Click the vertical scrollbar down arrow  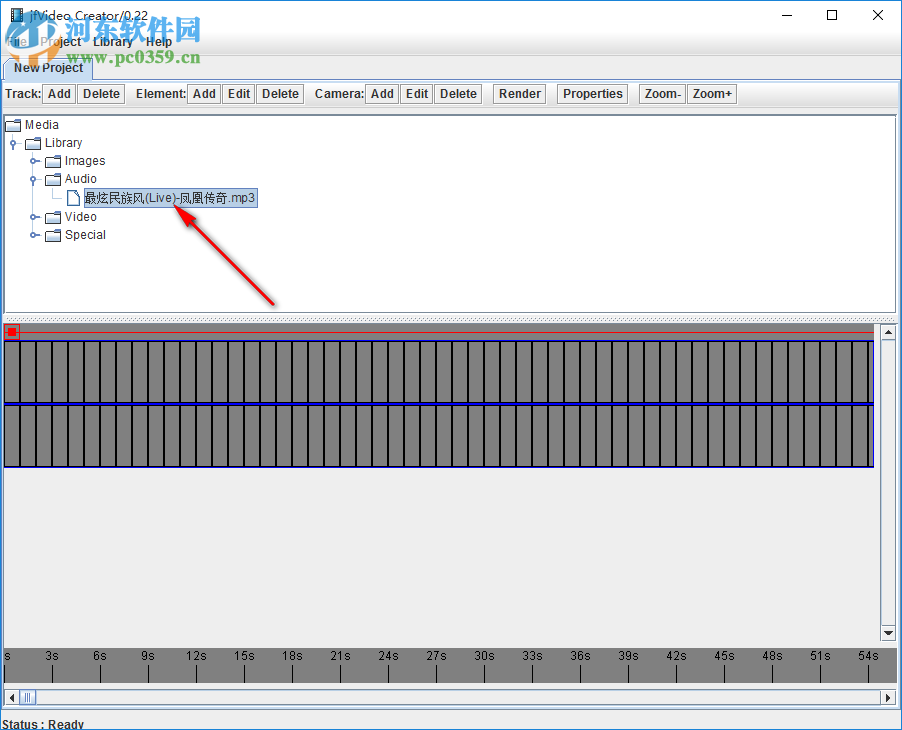(x=888, y=632)
